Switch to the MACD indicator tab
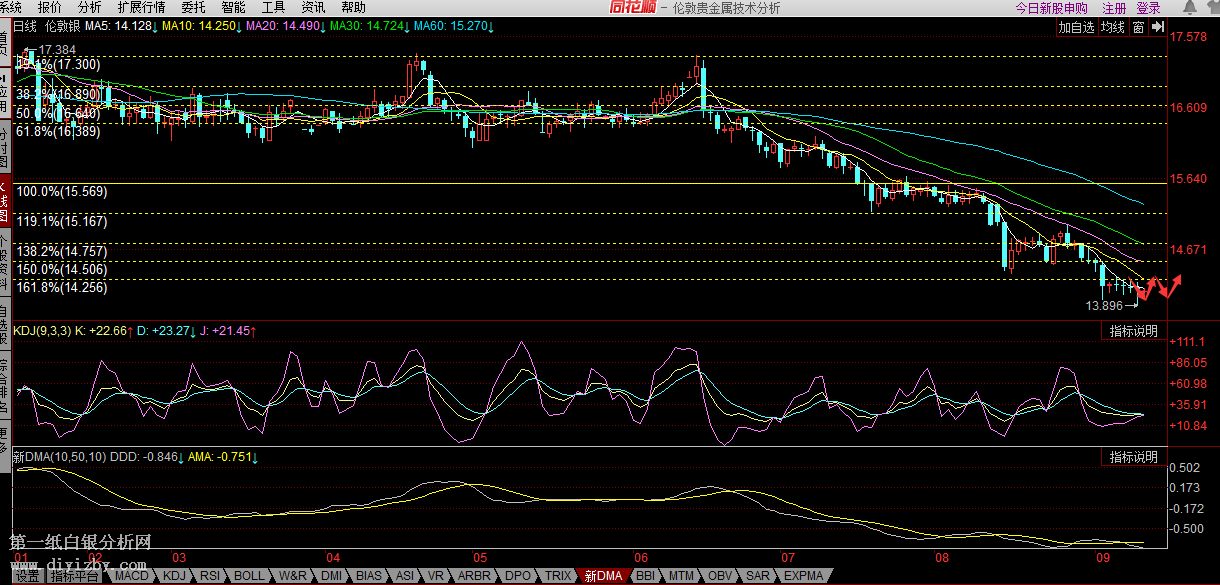 pos(131,576)
